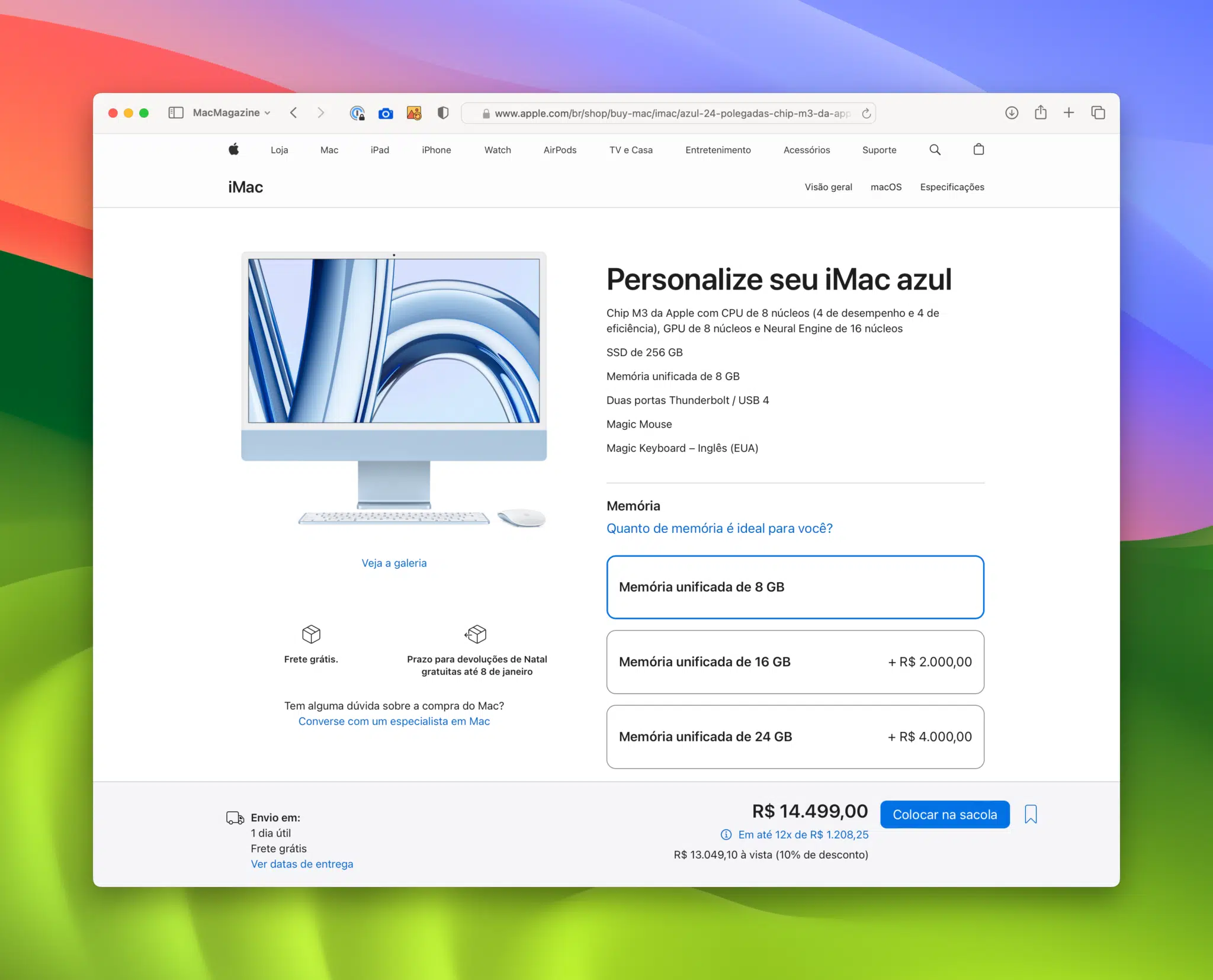Click the Magic Mouse spec text
The width and height of the screenshot is (1213, 980).
(x=639, y=424)
